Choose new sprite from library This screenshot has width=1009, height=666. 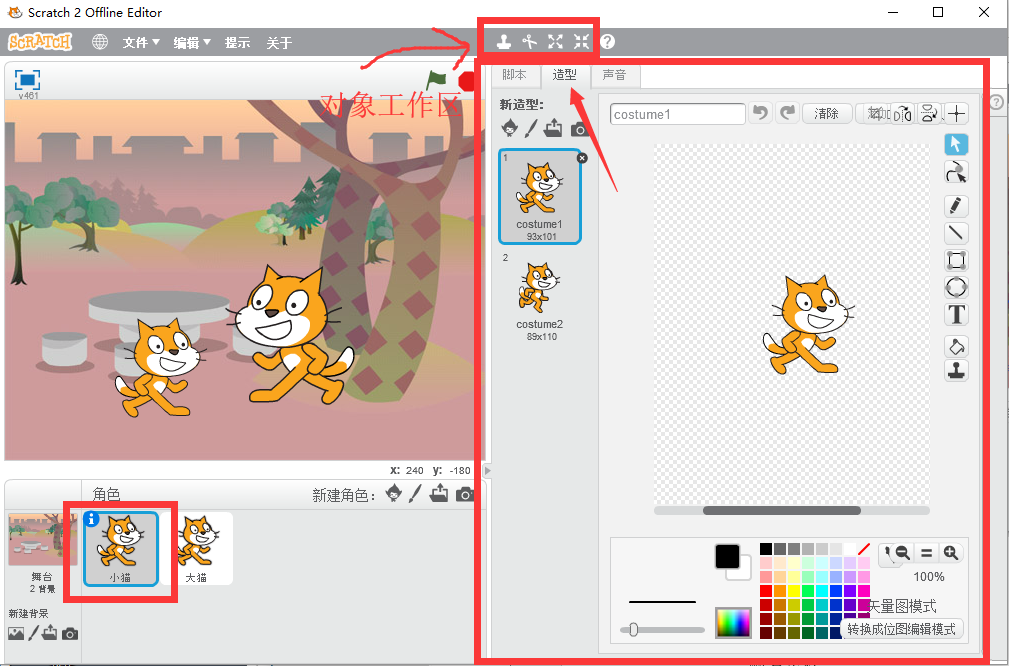click(393, 494)
